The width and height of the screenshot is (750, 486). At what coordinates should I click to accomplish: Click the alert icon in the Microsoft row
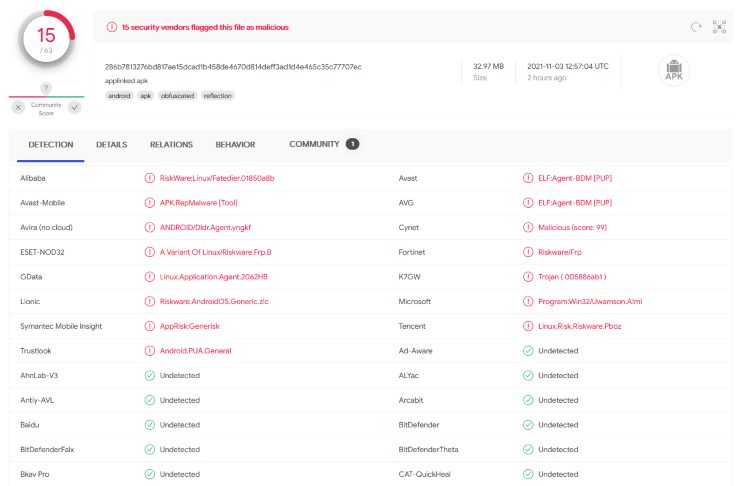(528, 301)
